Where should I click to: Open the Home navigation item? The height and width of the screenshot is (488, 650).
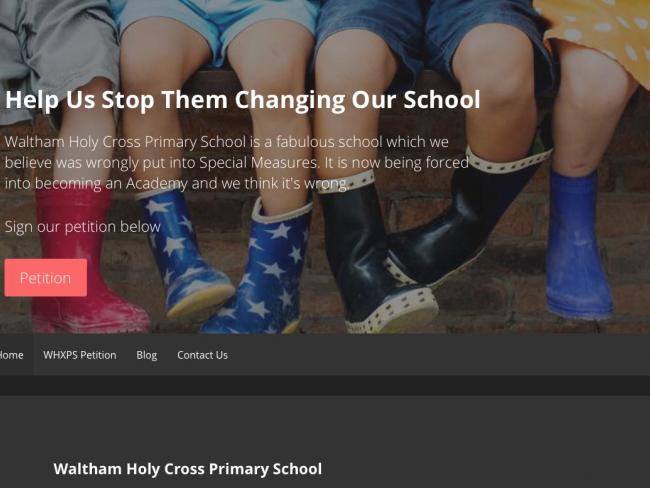pos(12,355)
